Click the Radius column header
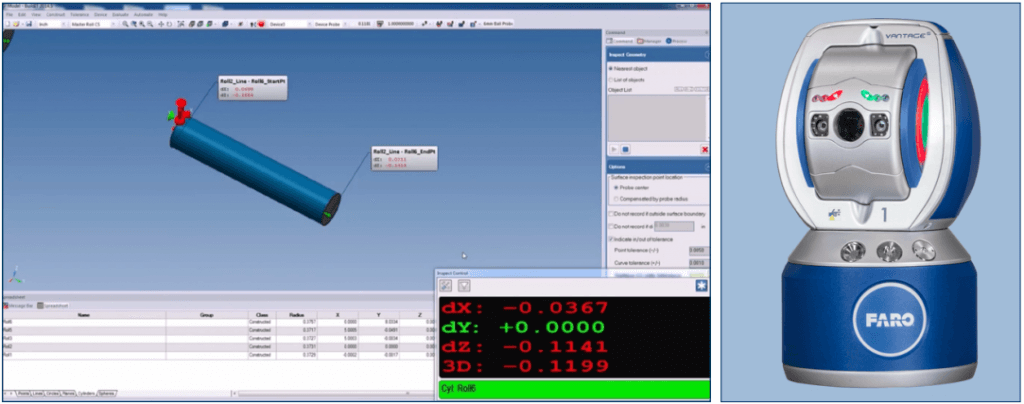1024x404 pixels. coord(296,315)
